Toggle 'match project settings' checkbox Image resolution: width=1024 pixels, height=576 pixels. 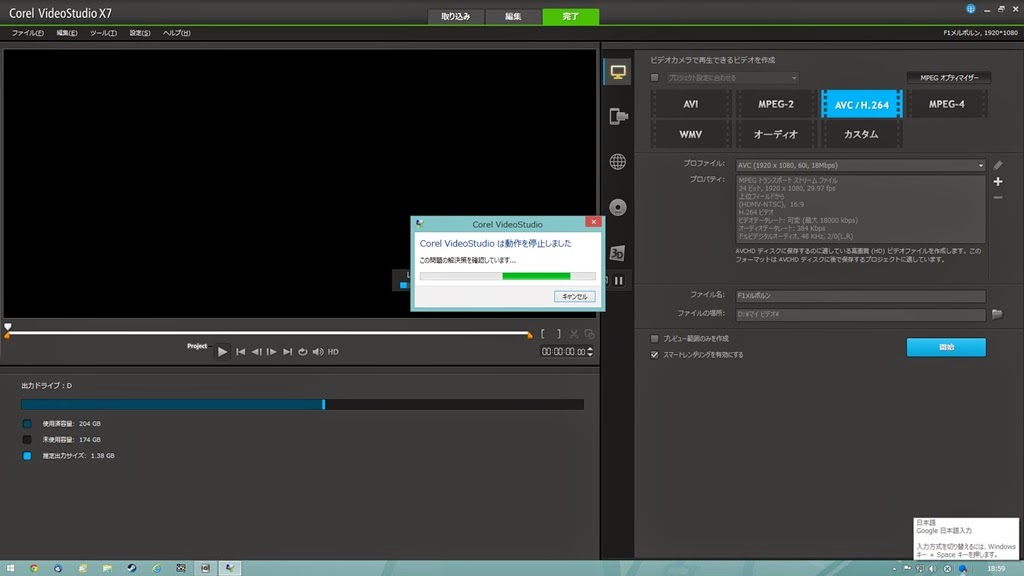point(654,78)
